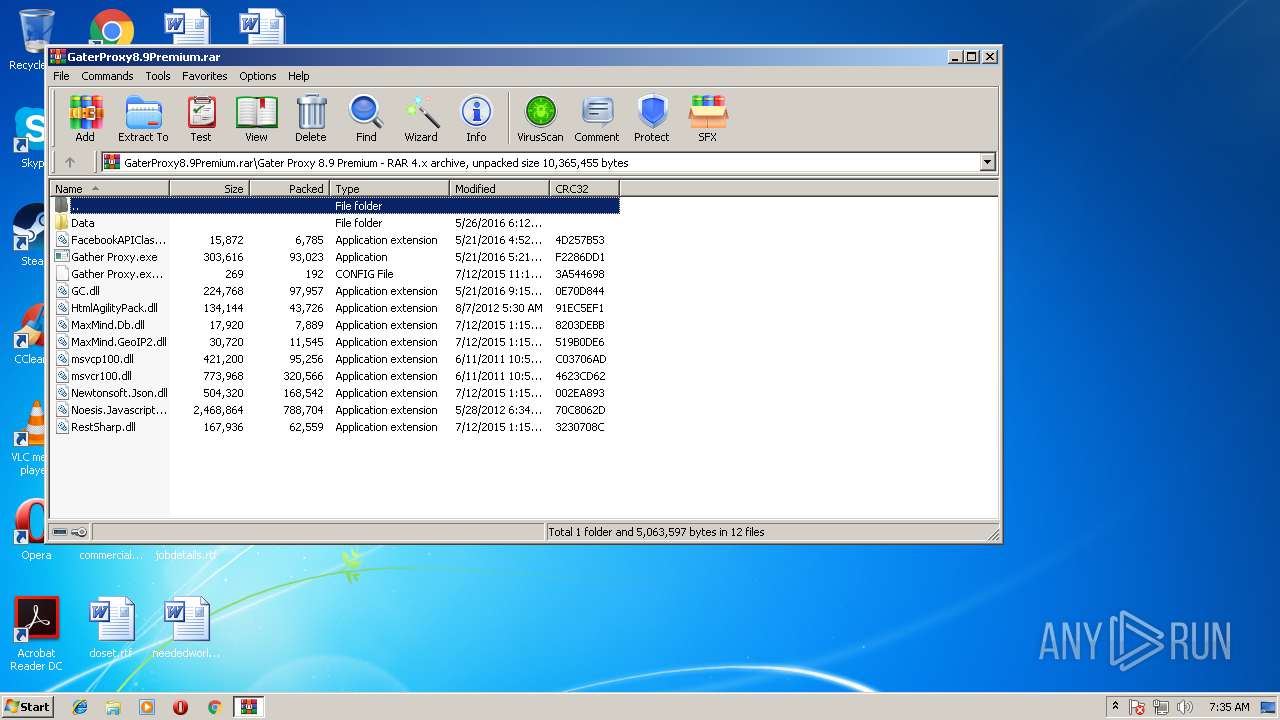Open doset.rtf desktop document
Image resolution: width=1280 pixels, height=720 pixels.
pos(111,627)
